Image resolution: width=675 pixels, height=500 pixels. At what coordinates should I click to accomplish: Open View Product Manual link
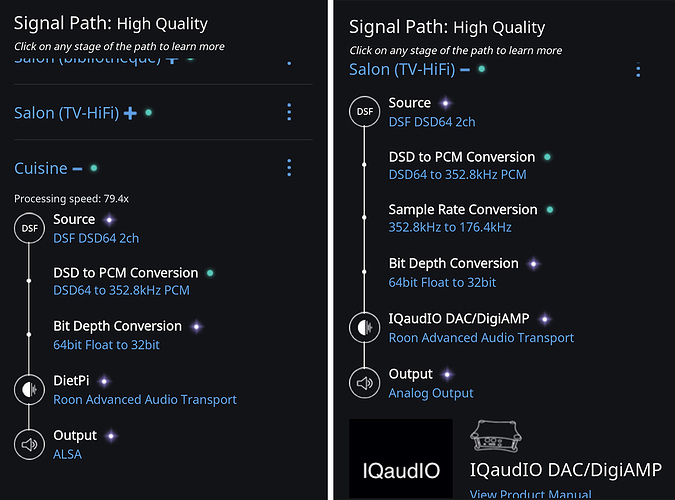[530, 494]
